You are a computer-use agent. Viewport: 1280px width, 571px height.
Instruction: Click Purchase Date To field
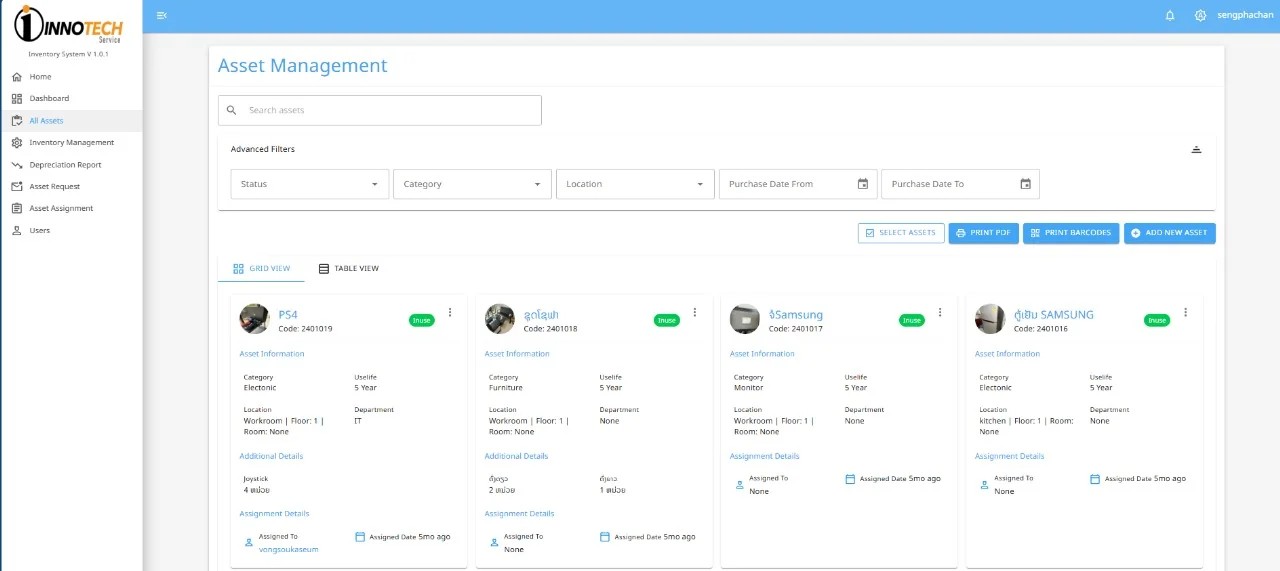(960, 184)
